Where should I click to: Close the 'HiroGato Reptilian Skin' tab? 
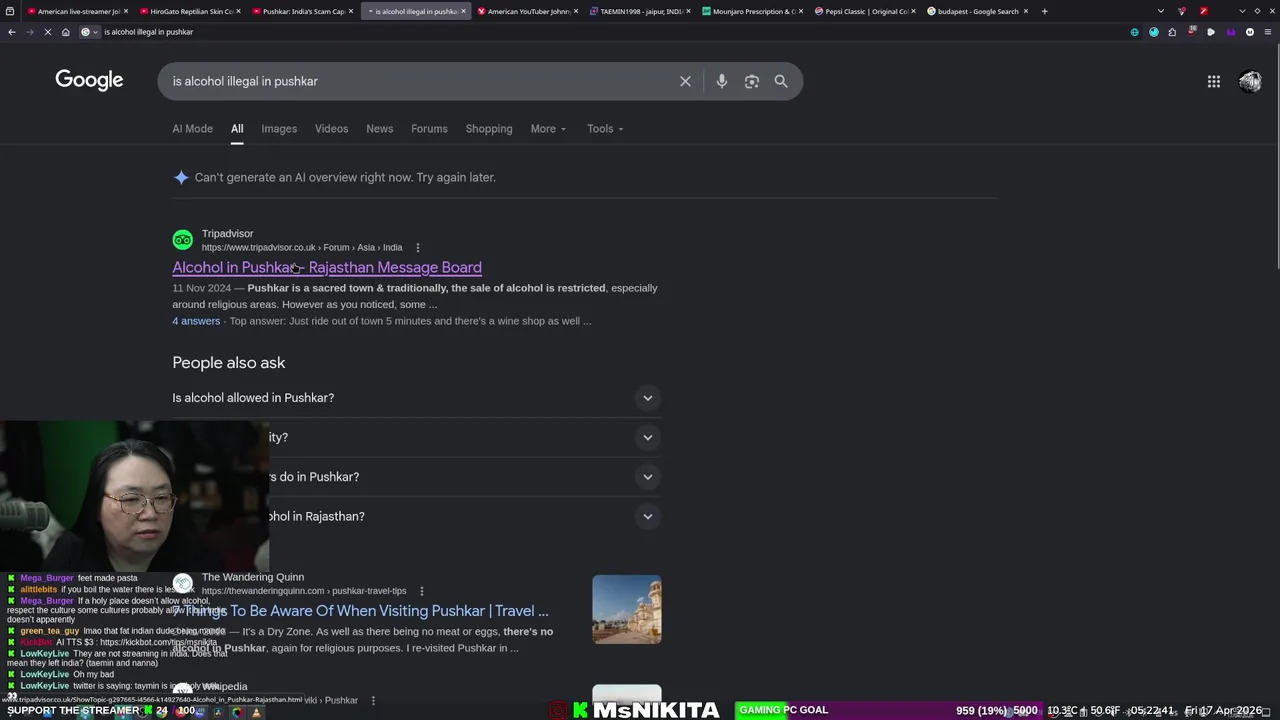[238, 11]
